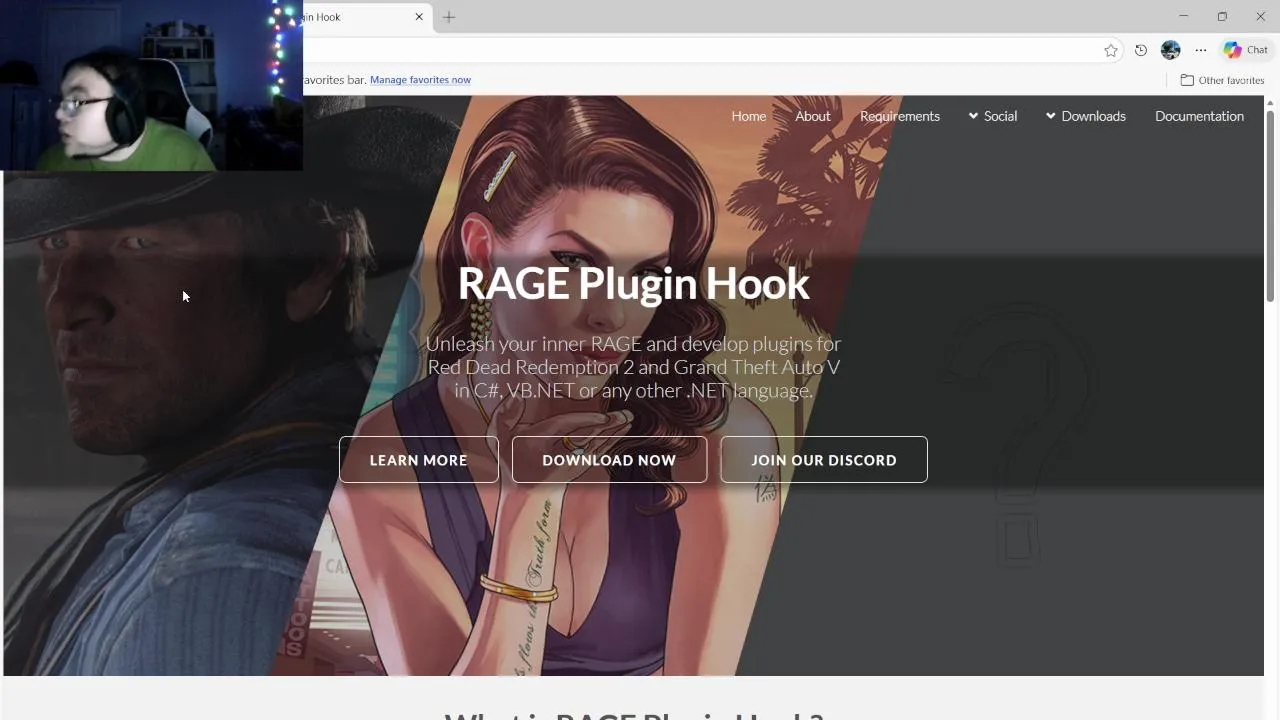Open the browser history icon
Viewport: 1280px width, 720px height.
(1141, 50)
